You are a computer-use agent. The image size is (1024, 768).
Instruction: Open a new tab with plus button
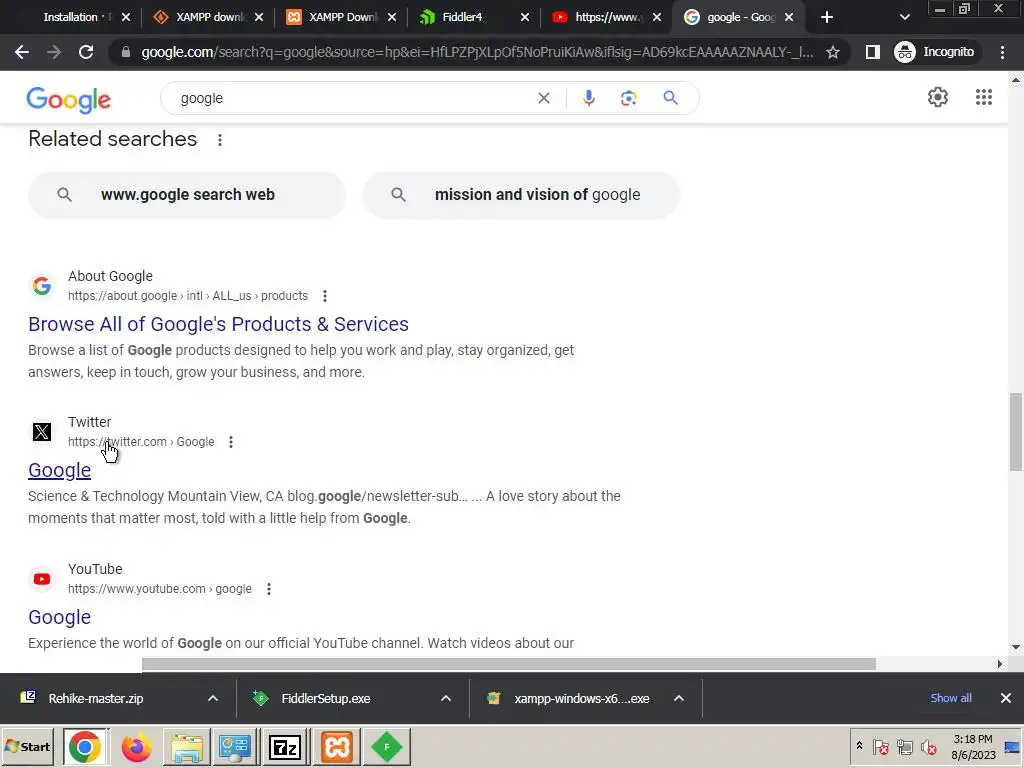827,18
